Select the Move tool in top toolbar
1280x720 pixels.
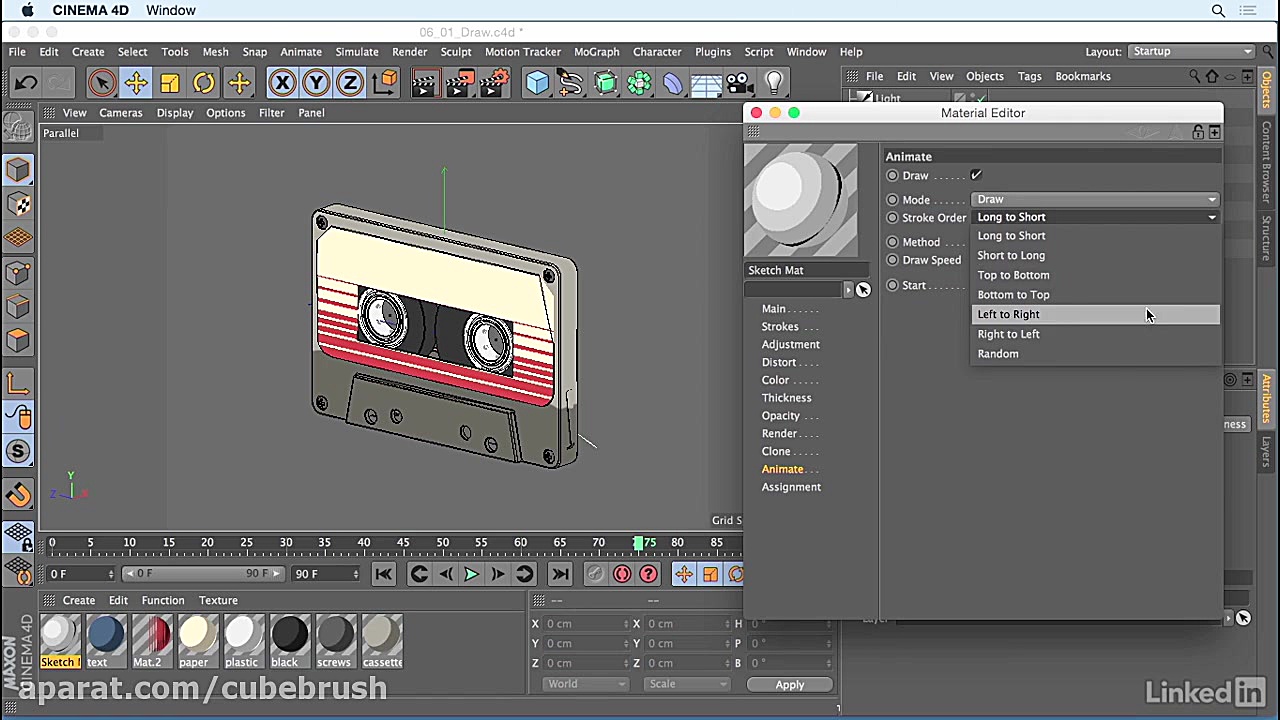point(135,83)
